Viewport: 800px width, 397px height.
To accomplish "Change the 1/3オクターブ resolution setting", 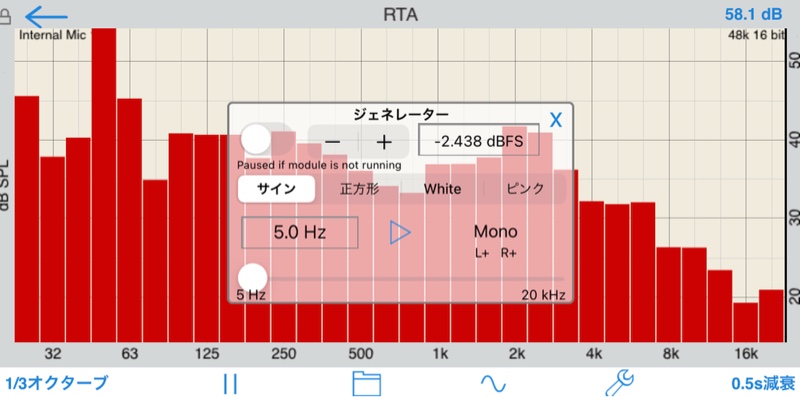I will tap(57, 383).
